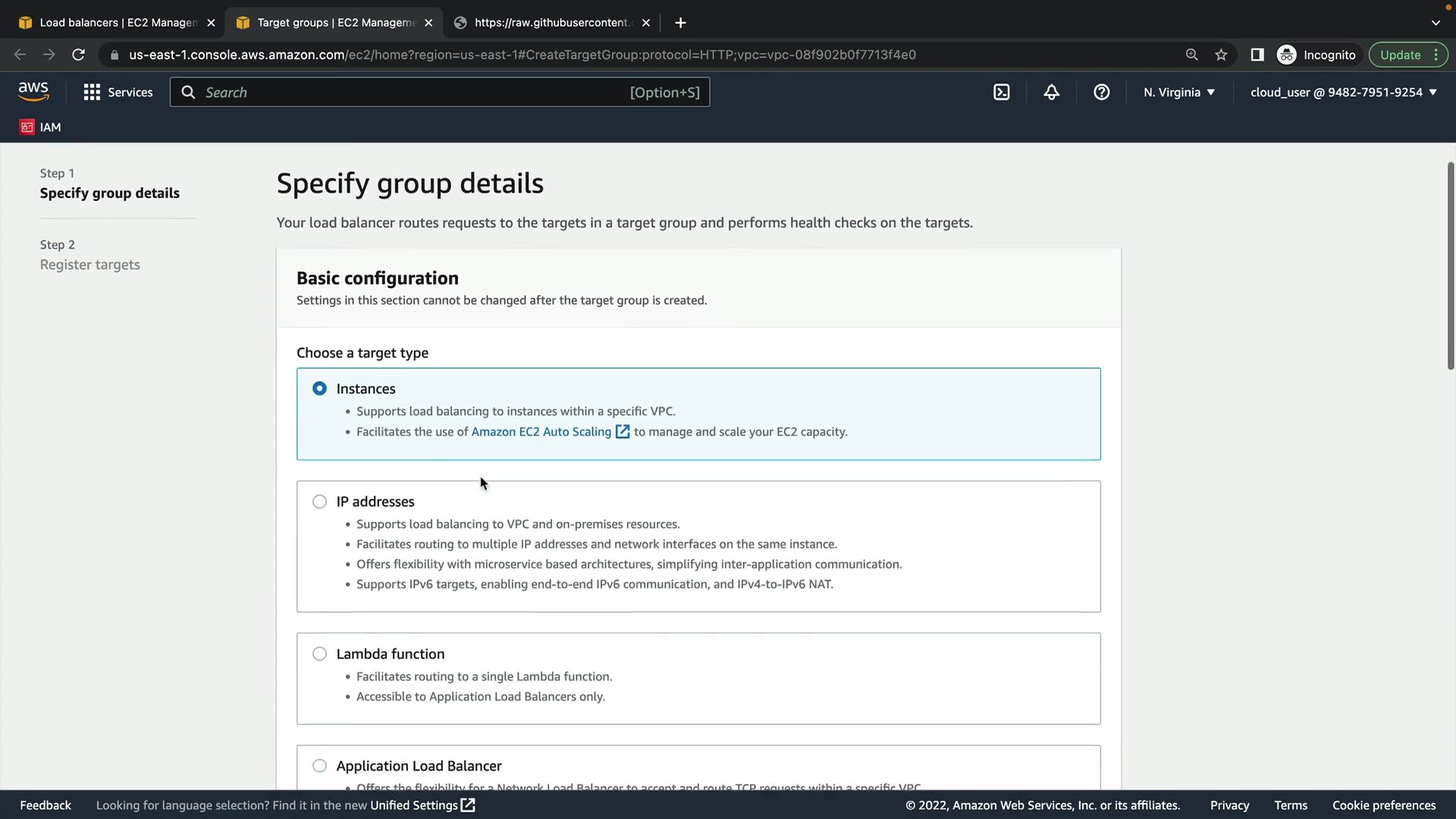Expand browser tab list chevron
The height and width of the screenshot is (819, 1456).
1436,23
